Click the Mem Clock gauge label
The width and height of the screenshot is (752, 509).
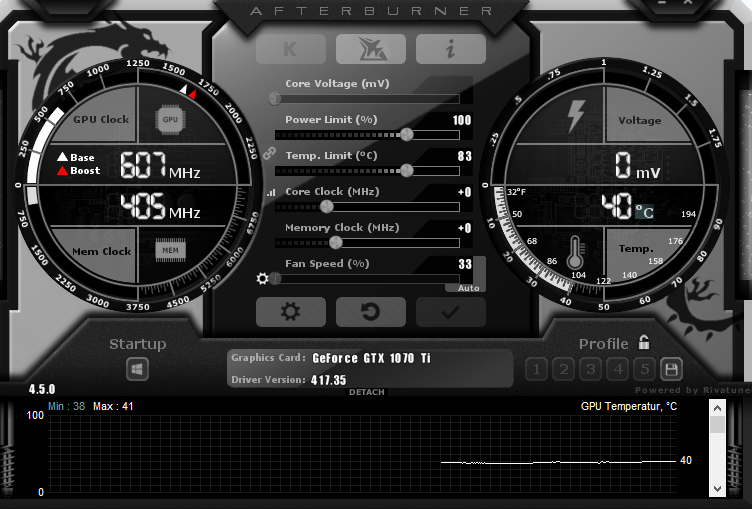tap(101, 251)
